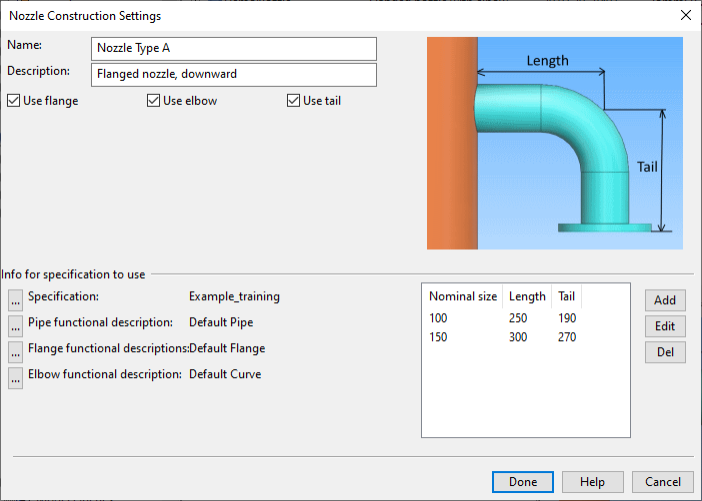
Task: Click the Length column header
Action: pos(527,297)
